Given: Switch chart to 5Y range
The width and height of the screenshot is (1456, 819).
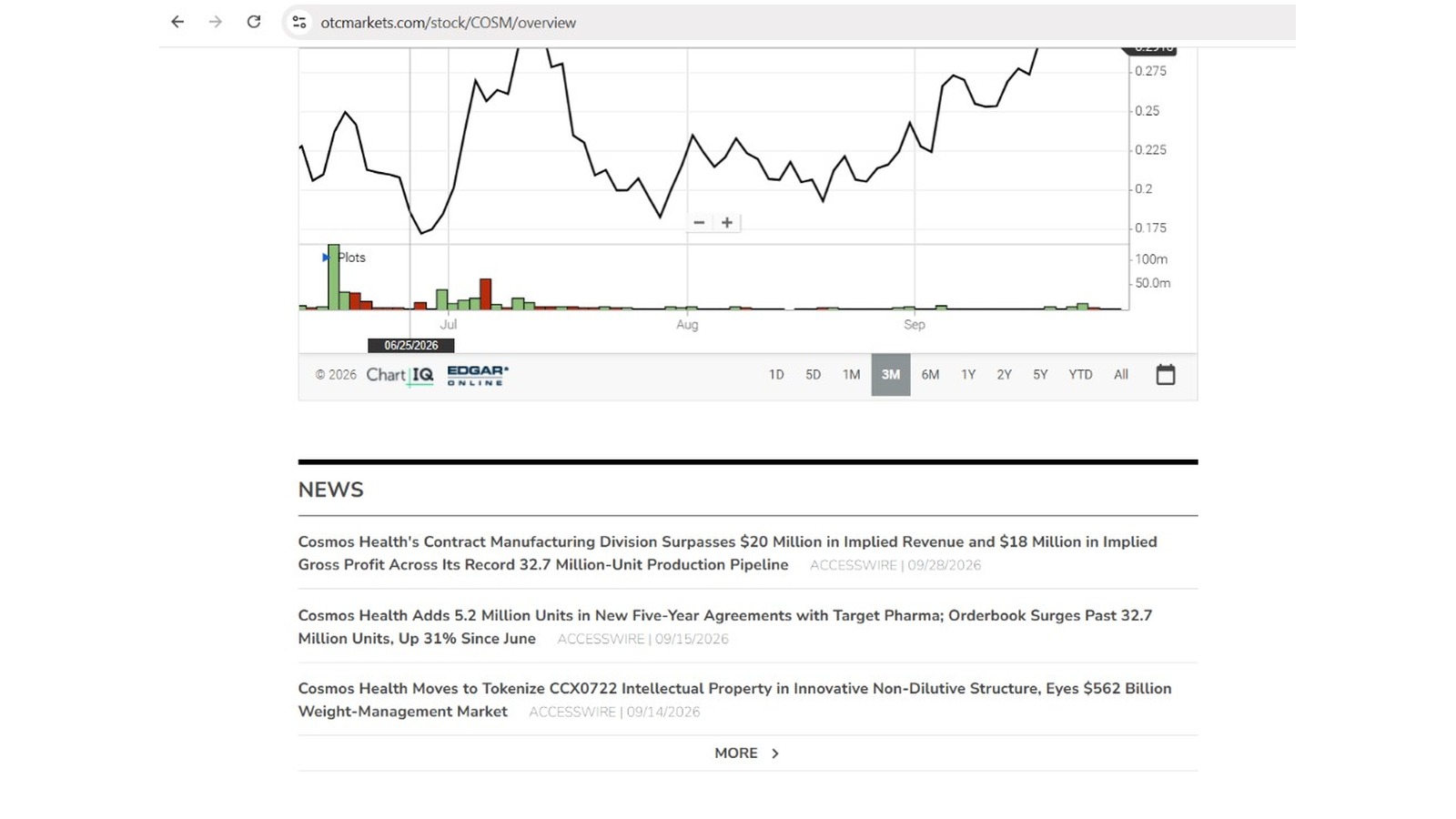Looking at the screenshot, I should (x=1040, y=375).
